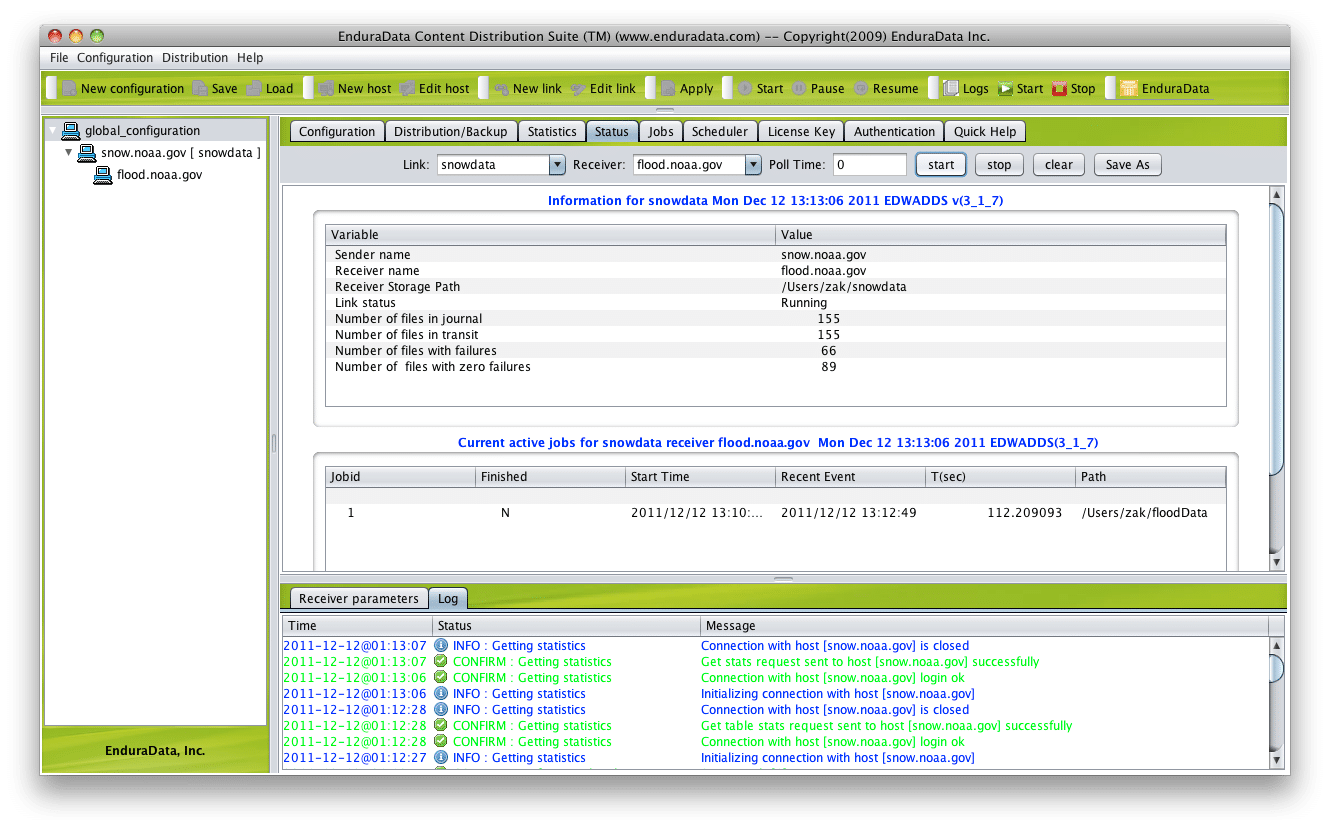The width and height of the screenshot is (1330, 830).
Task: Click the Link status value Running
Action: 804,303
